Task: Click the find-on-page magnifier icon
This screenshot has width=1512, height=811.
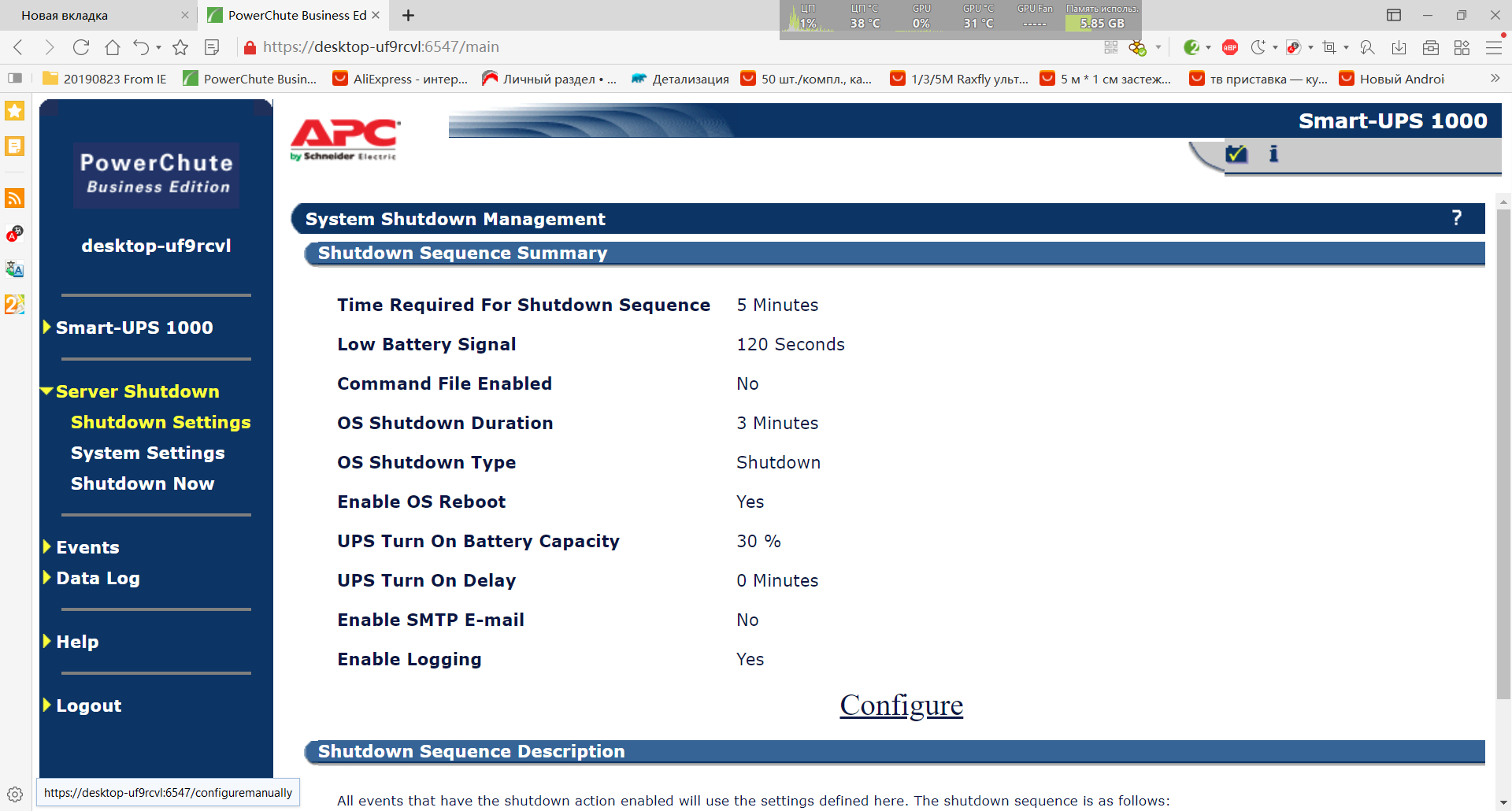Action: pos(1367,47)
